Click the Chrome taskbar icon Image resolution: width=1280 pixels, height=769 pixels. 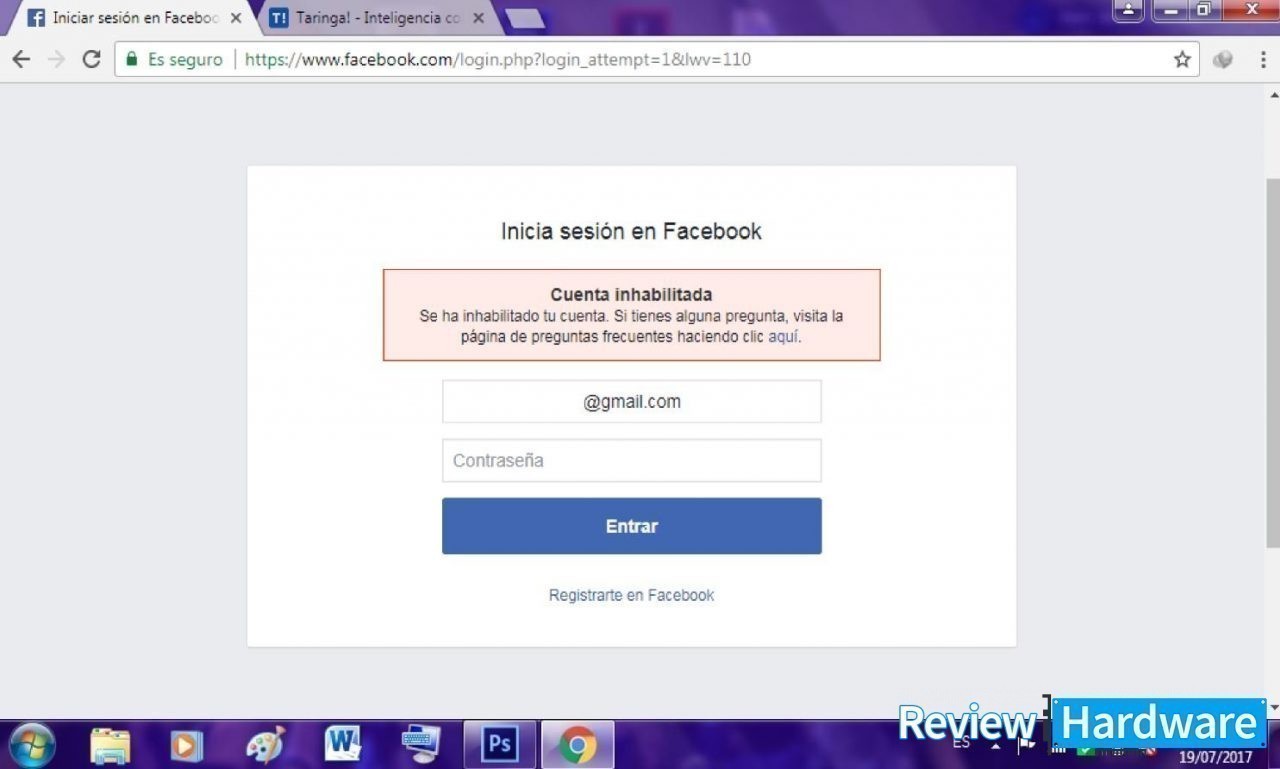coord(577,745)
